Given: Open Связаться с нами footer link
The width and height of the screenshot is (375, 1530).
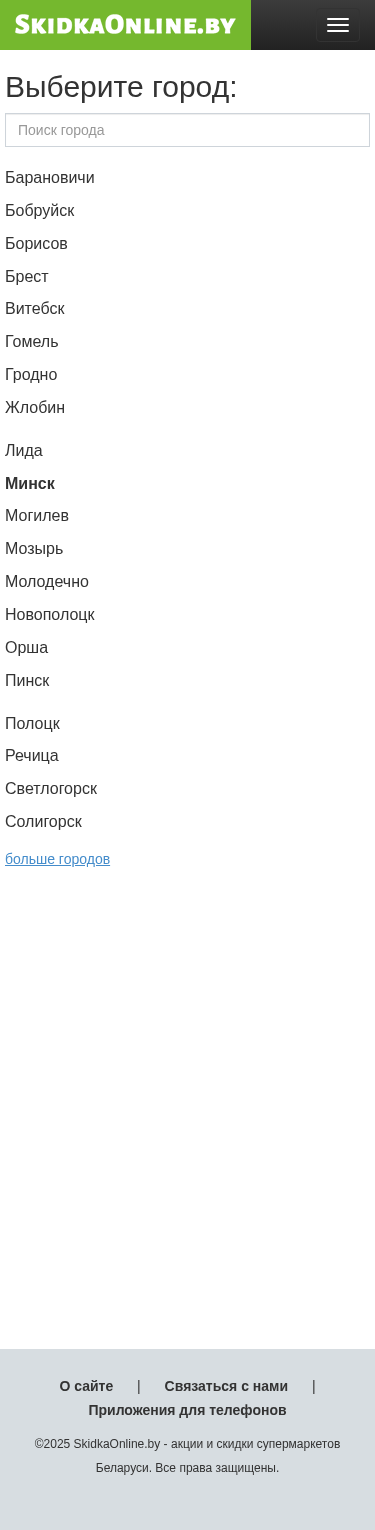Looking at the screenshot, I should tap(226, 1386).
